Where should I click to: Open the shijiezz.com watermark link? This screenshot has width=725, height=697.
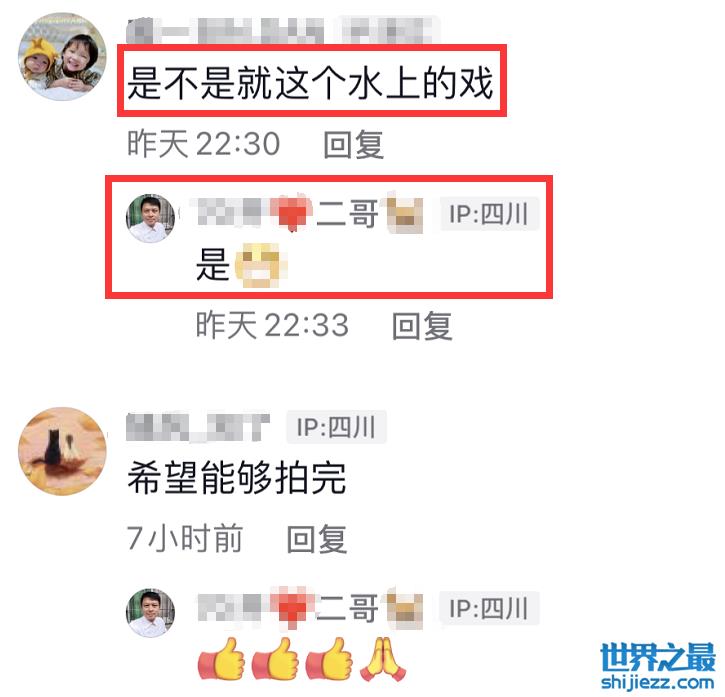[657, 683]
